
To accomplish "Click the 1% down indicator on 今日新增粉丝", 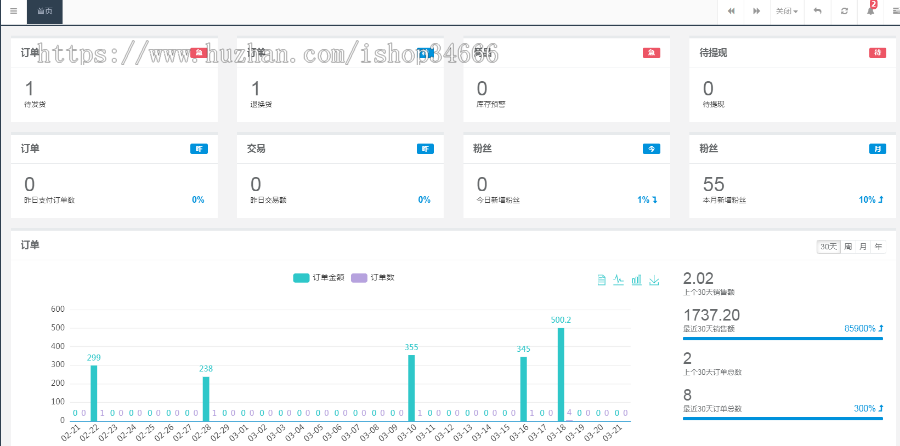I will (x=647, y=200).
